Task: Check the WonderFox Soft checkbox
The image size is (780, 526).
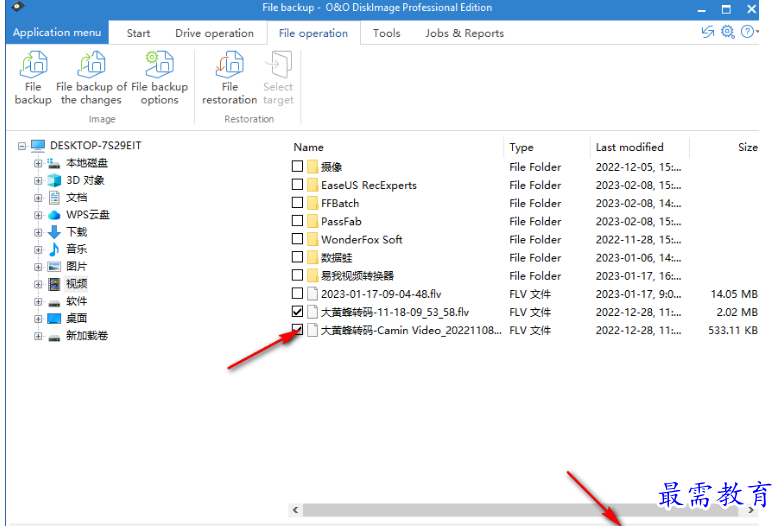Action: tap(297, 239)
